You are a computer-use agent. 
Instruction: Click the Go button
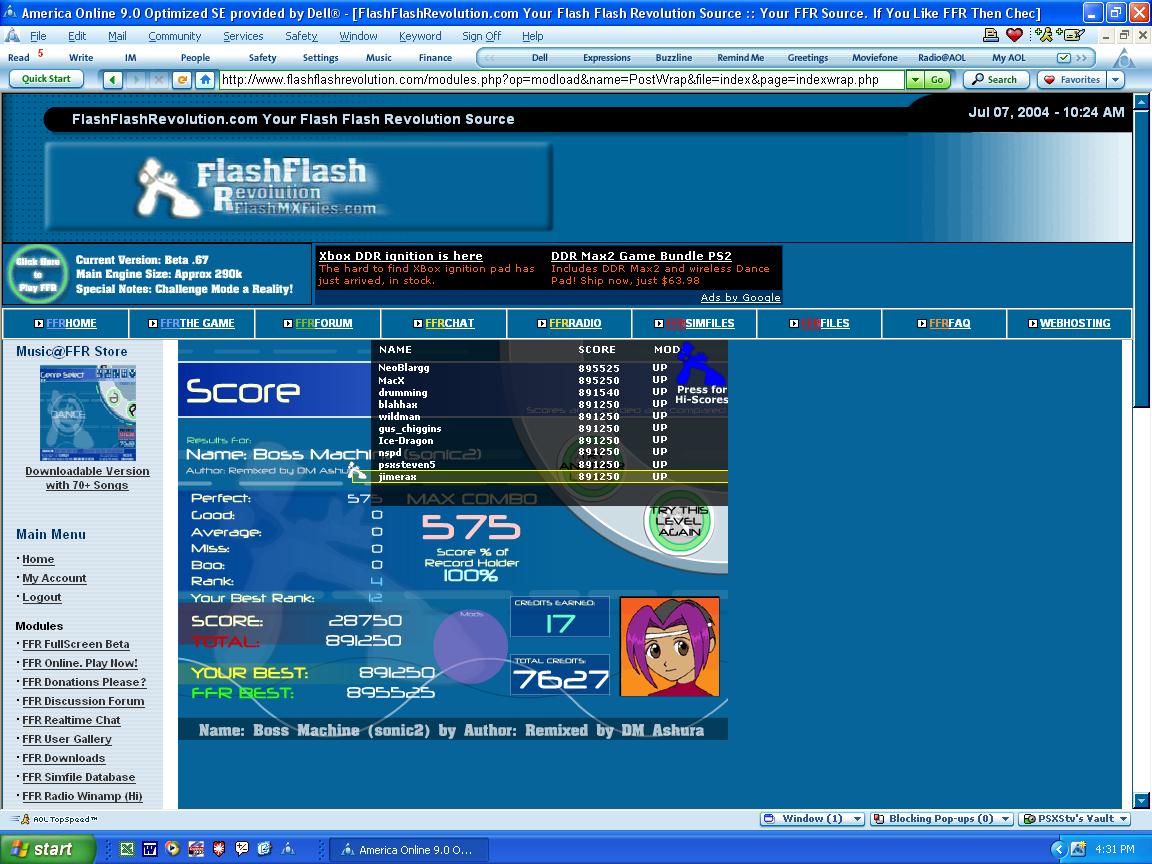pyautogui.click(x=937, y=79)
